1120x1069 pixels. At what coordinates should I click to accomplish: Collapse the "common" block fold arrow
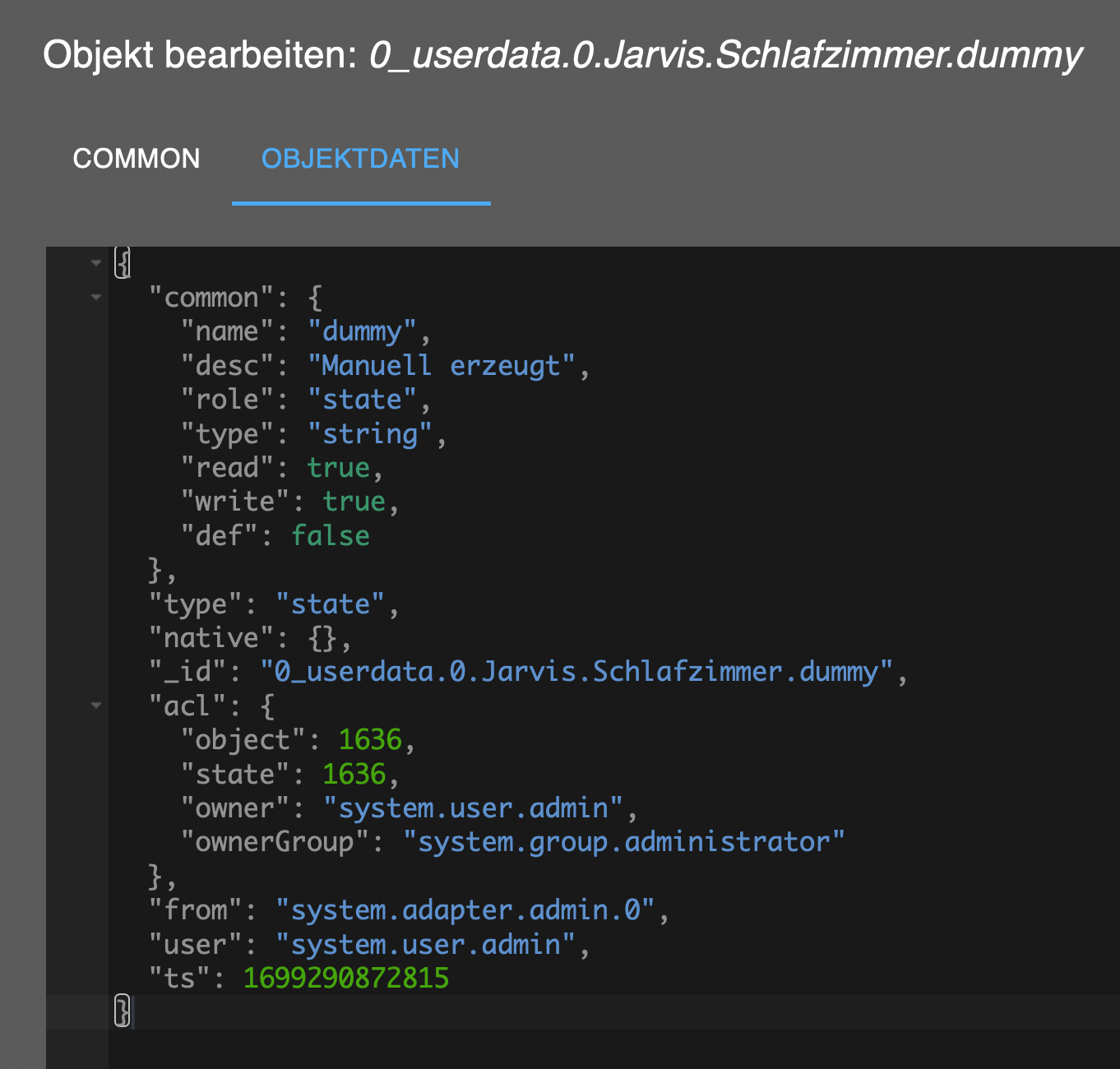pyautogui.click(x=96, y=297)
